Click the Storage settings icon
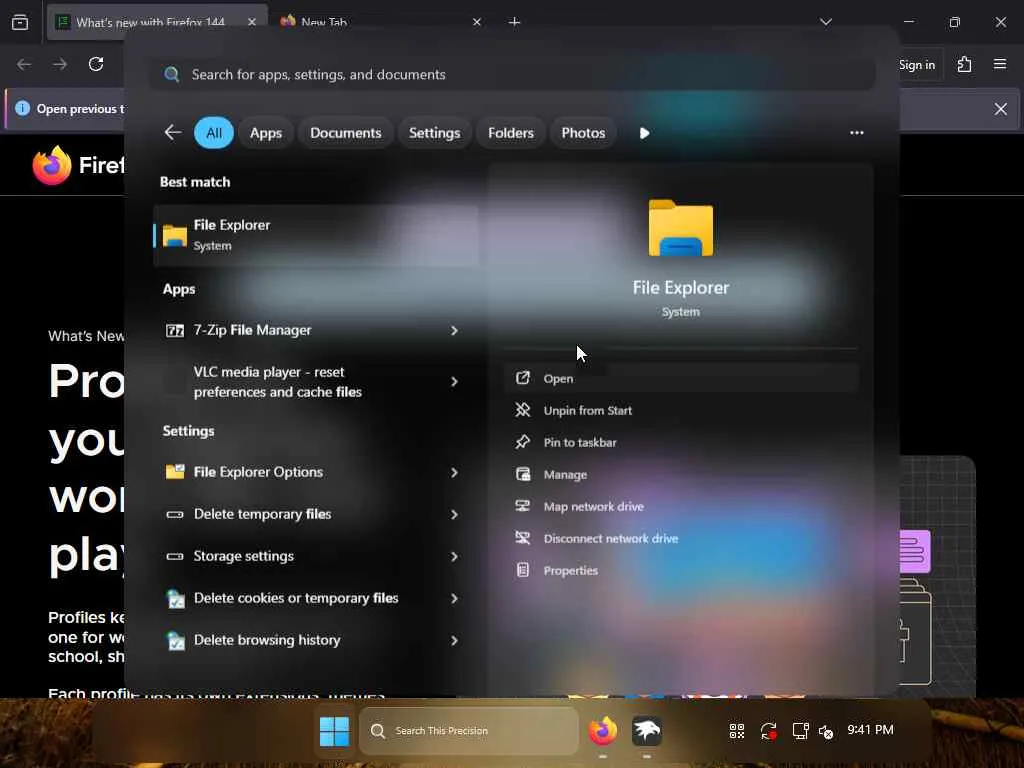 [174, 556]
